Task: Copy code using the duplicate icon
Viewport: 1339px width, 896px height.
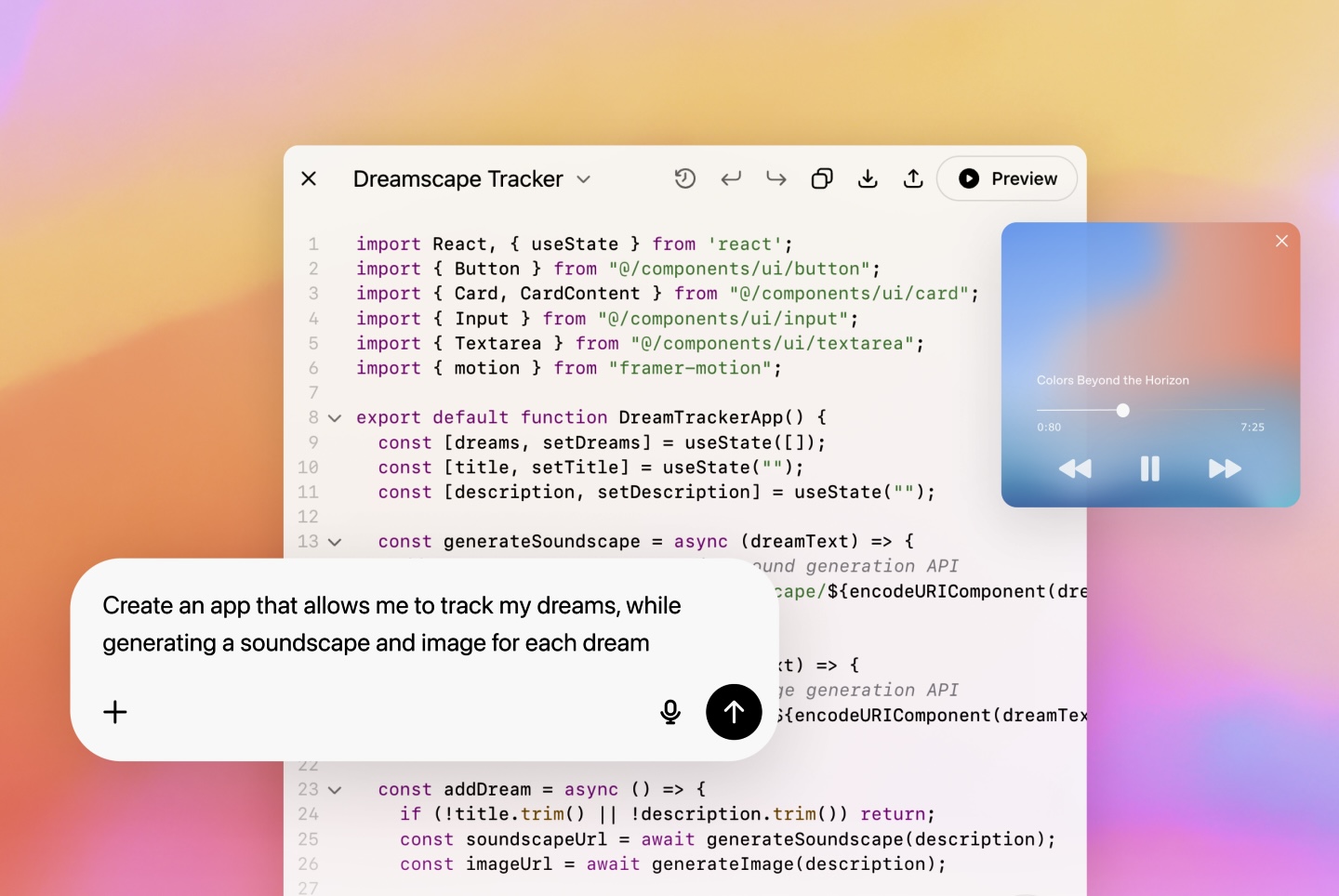Action: tap(822, 178)
